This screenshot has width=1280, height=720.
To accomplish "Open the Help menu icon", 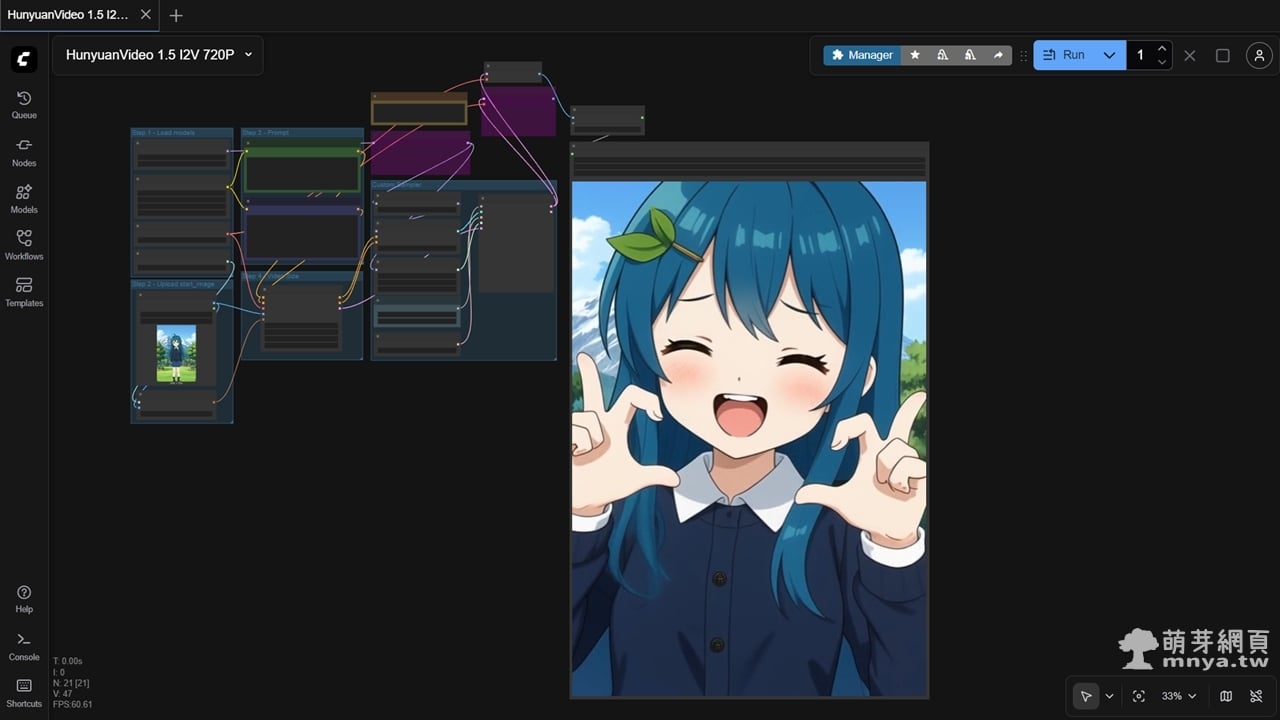I will [24, 598].
